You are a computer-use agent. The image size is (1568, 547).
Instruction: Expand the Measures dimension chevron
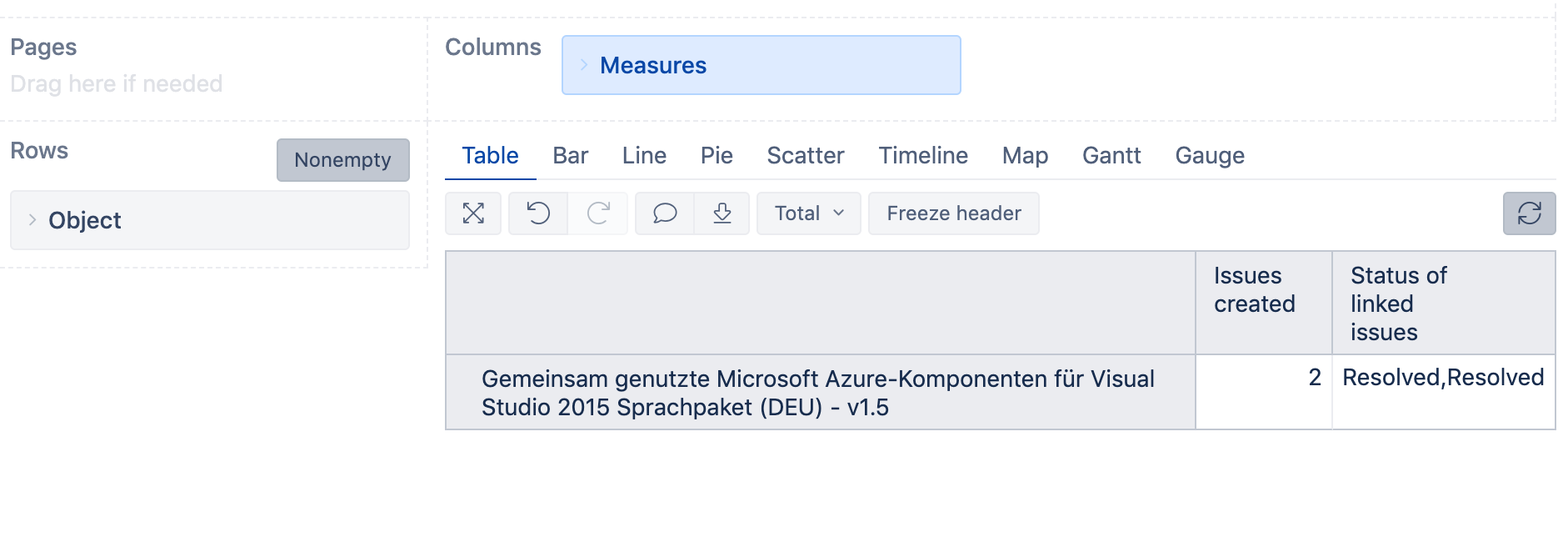584,65
